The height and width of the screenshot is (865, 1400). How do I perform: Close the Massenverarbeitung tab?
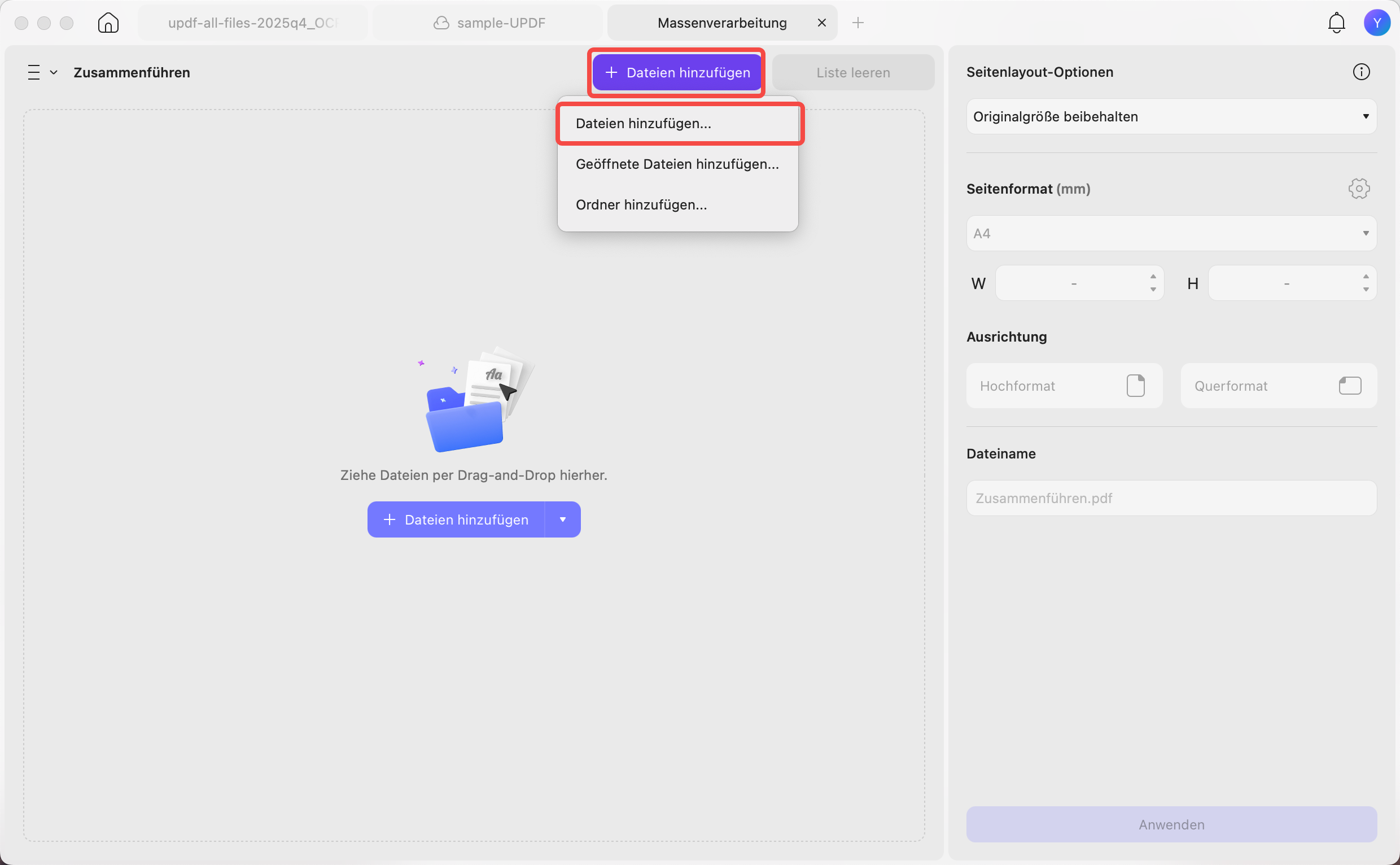tap(821, 23)
